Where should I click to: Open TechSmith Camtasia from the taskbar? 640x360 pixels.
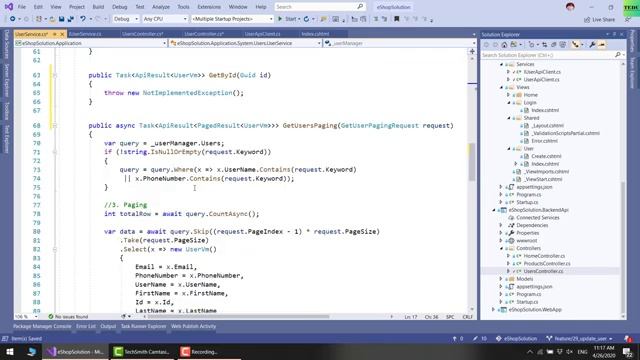(x=142, y=351)
